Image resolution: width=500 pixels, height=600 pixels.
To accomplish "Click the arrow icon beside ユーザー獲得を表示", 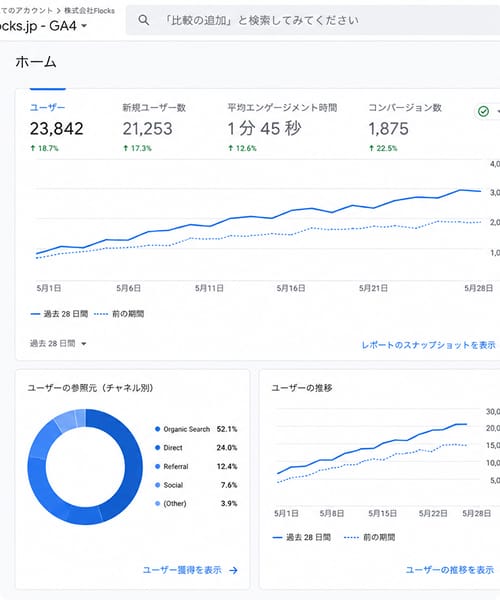I will [x=233, y=570].
